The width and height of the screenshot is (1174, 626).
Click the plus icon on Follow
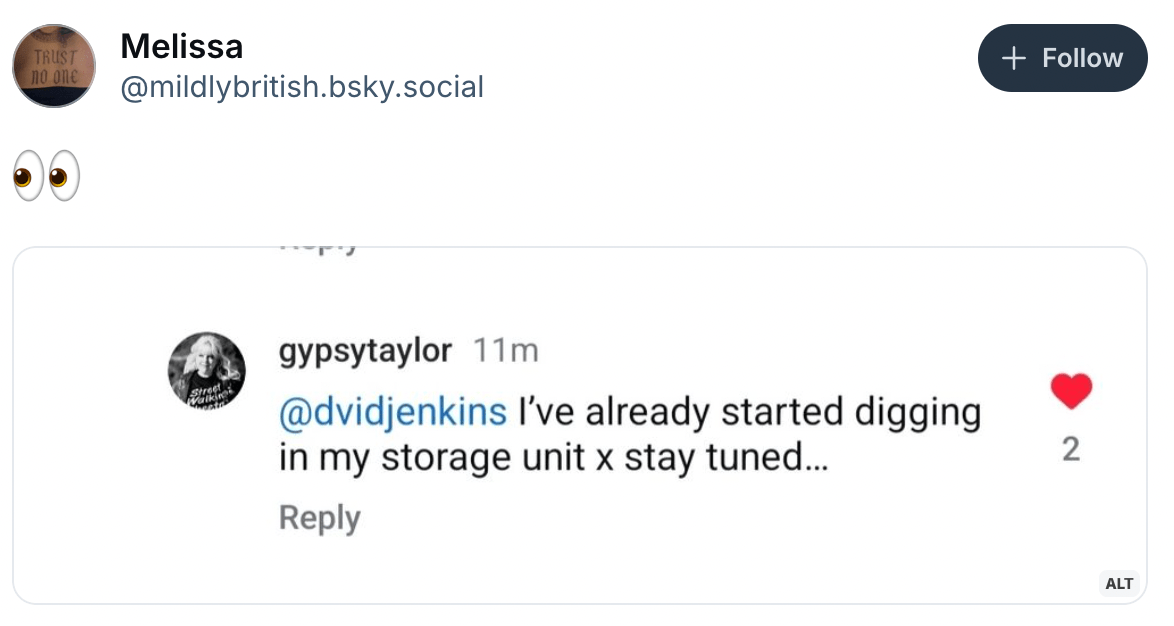tap(1014, 59)
